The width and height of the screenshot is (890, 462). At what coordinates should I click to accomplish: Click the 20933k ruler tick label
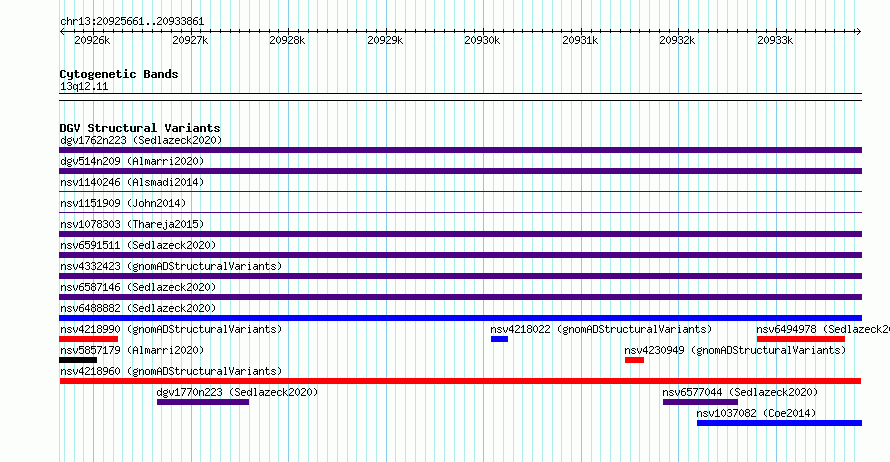click(775, 40)
